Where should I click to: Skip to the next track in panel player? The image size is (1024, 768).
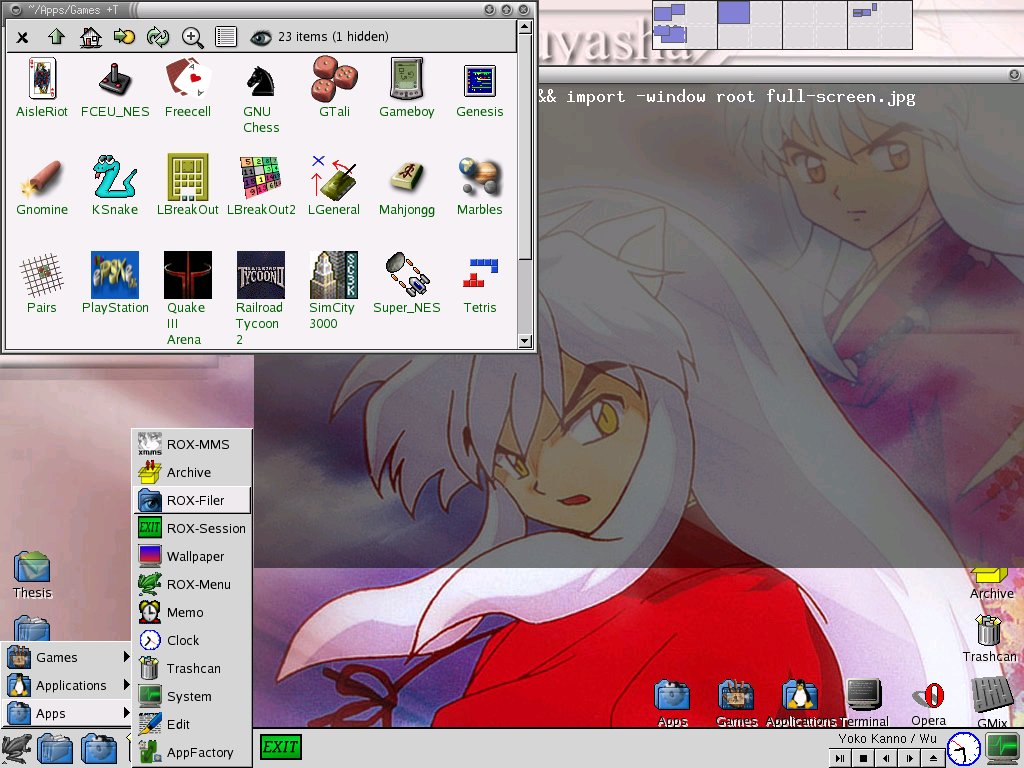pos(910,758)
